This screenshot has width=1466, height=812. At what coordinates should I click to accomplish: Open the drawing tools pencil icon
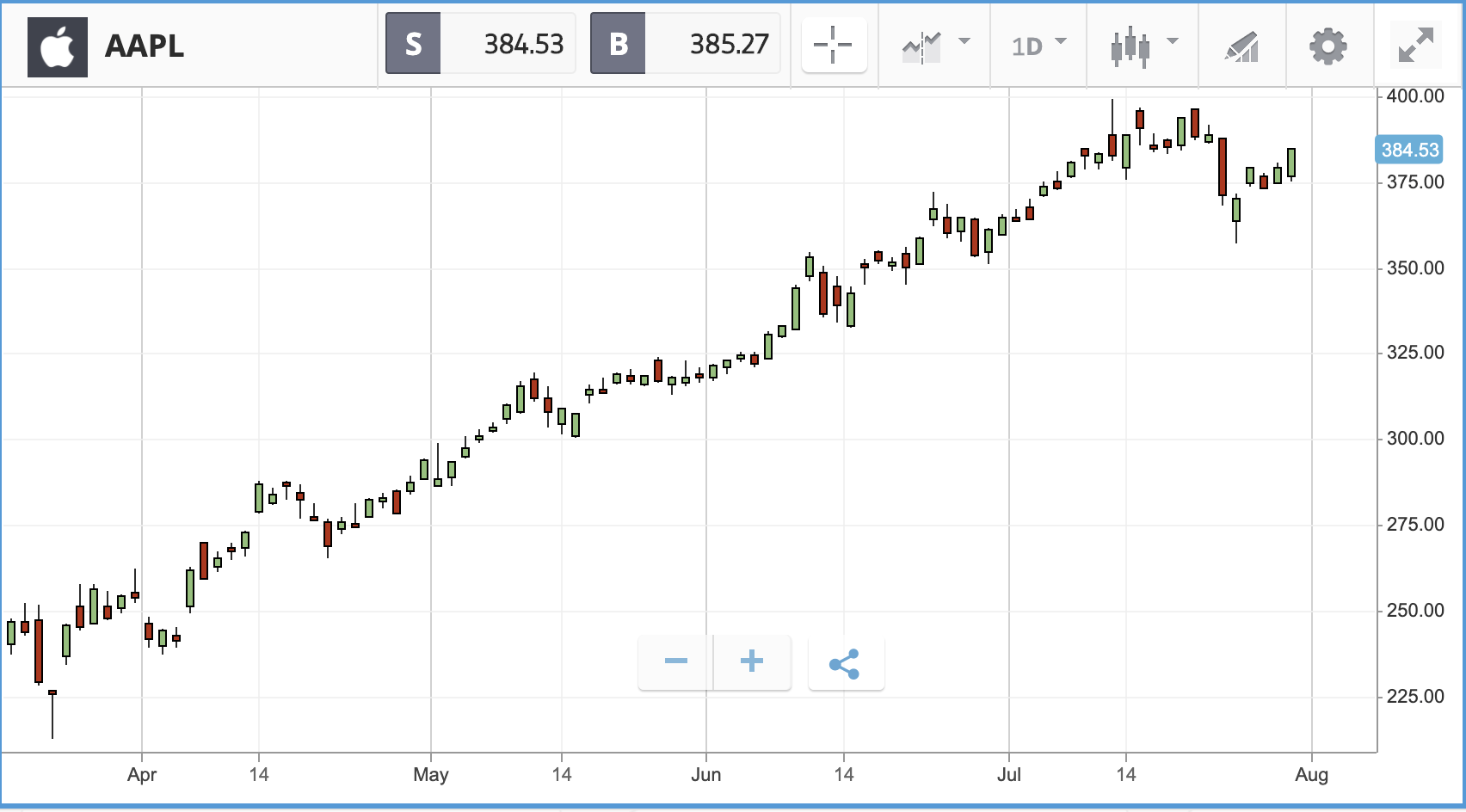(x=1241, y=46)
